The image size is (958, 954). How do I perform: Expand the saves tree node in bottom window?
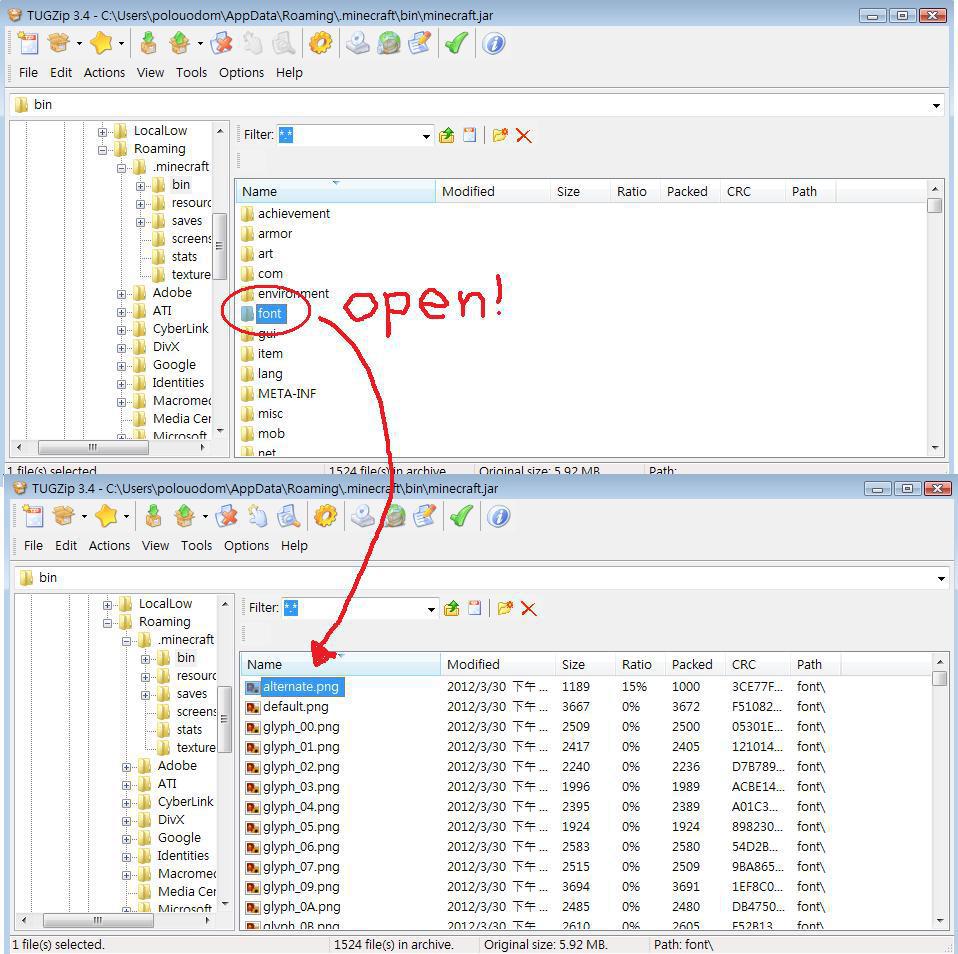(145, 694)
